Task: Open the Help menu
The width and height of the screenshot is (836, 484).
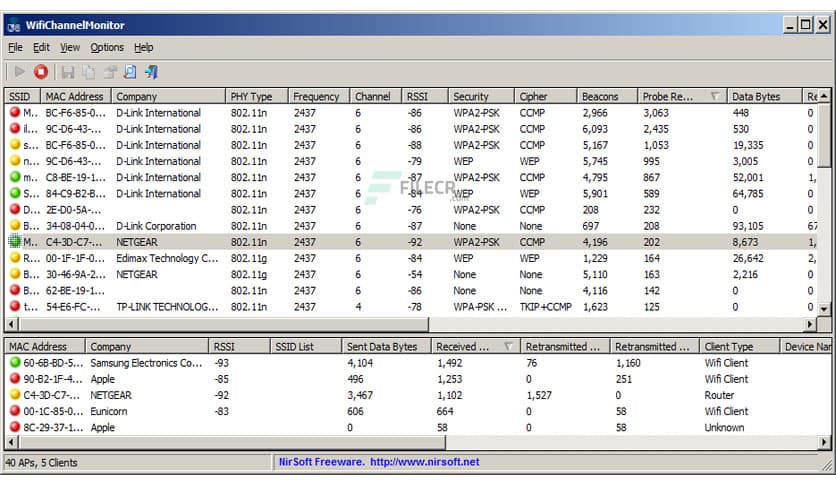Action: (143, 47)
